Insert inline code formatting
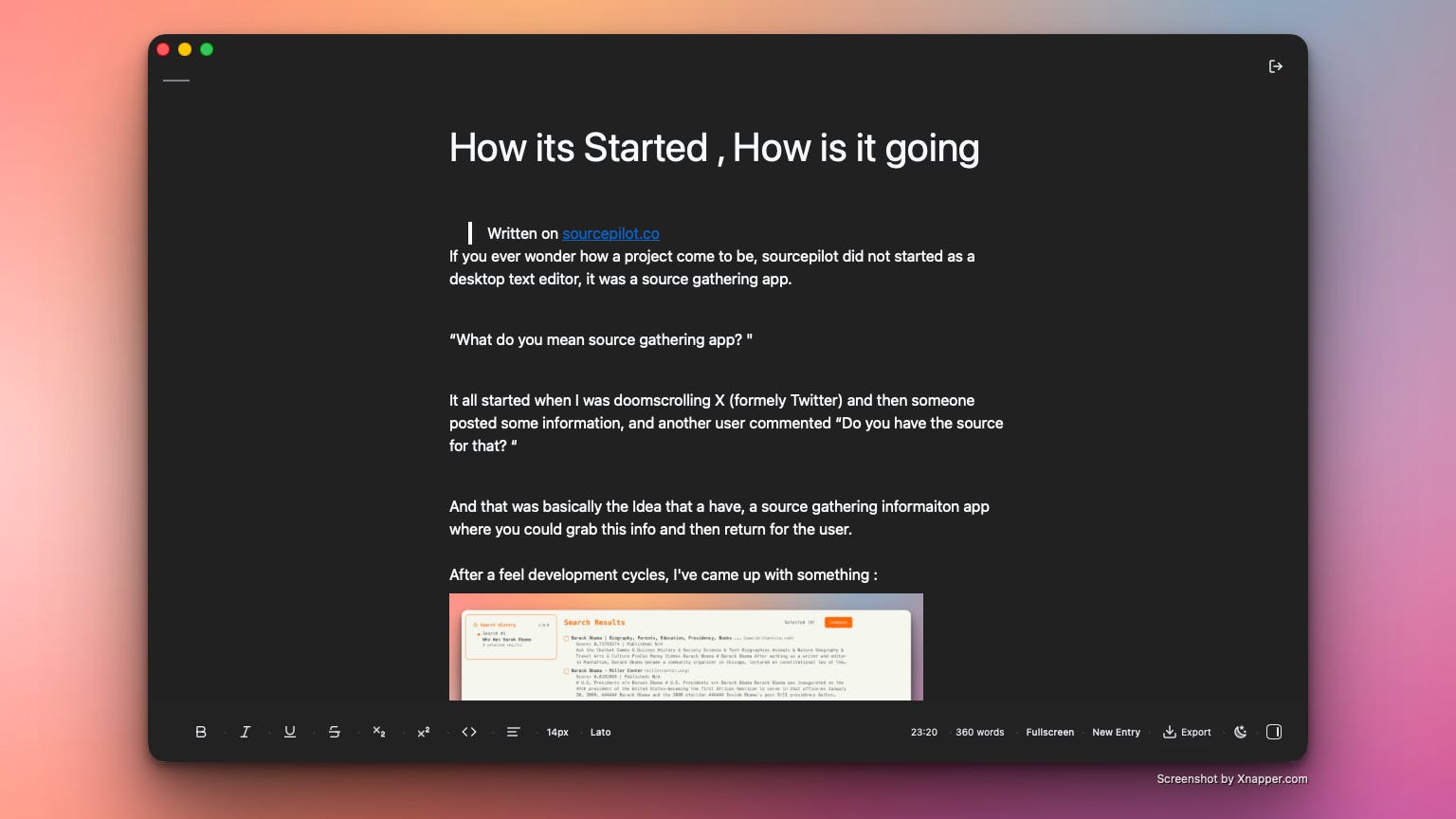 [x=469, y=732]
